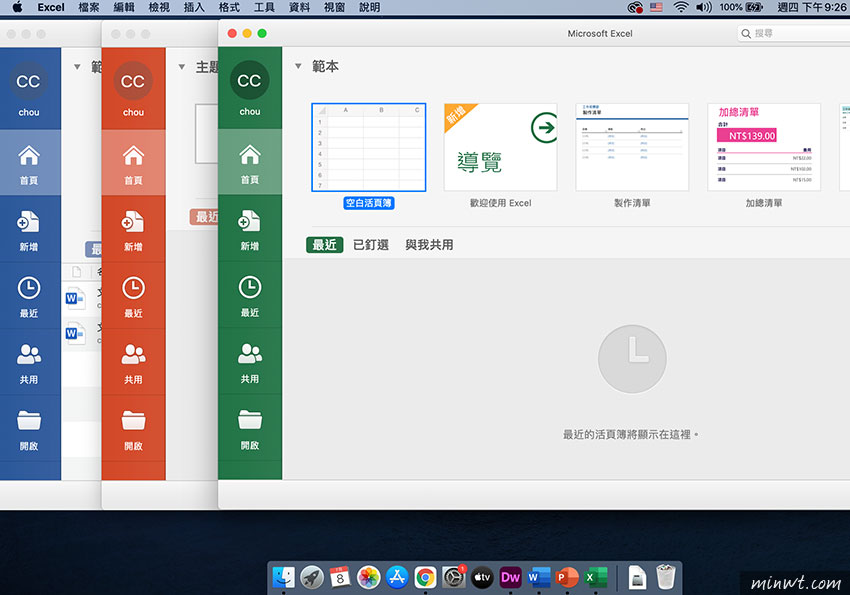Open System Preferences in the Dock
850x595 pixels.
pos(454,577)
